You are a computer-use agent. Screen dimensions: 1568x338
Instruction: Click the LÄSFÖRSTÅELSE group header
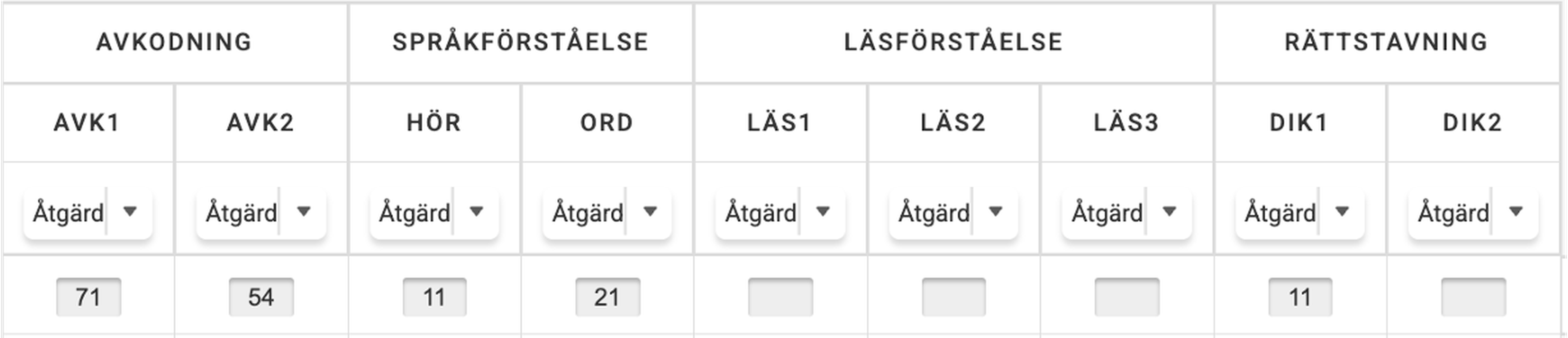click(x=953, y=42)
